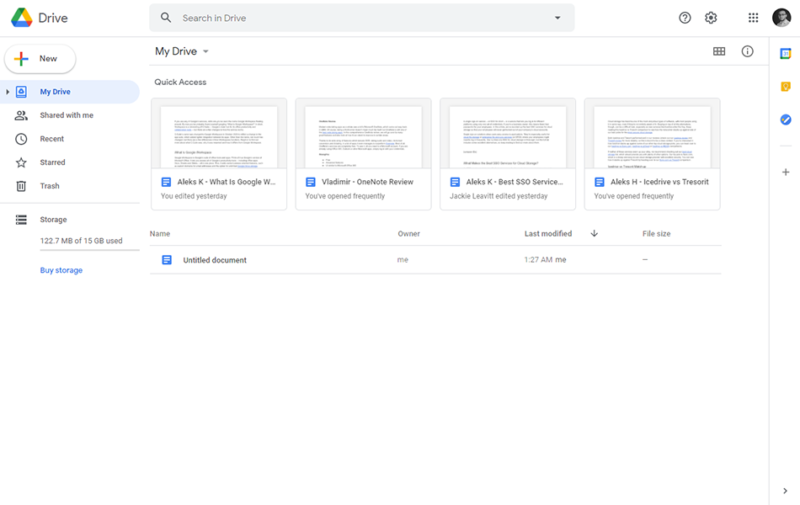Sort by the Name column header
This screenshot has width=800, height=505.
tap(160, 234)
